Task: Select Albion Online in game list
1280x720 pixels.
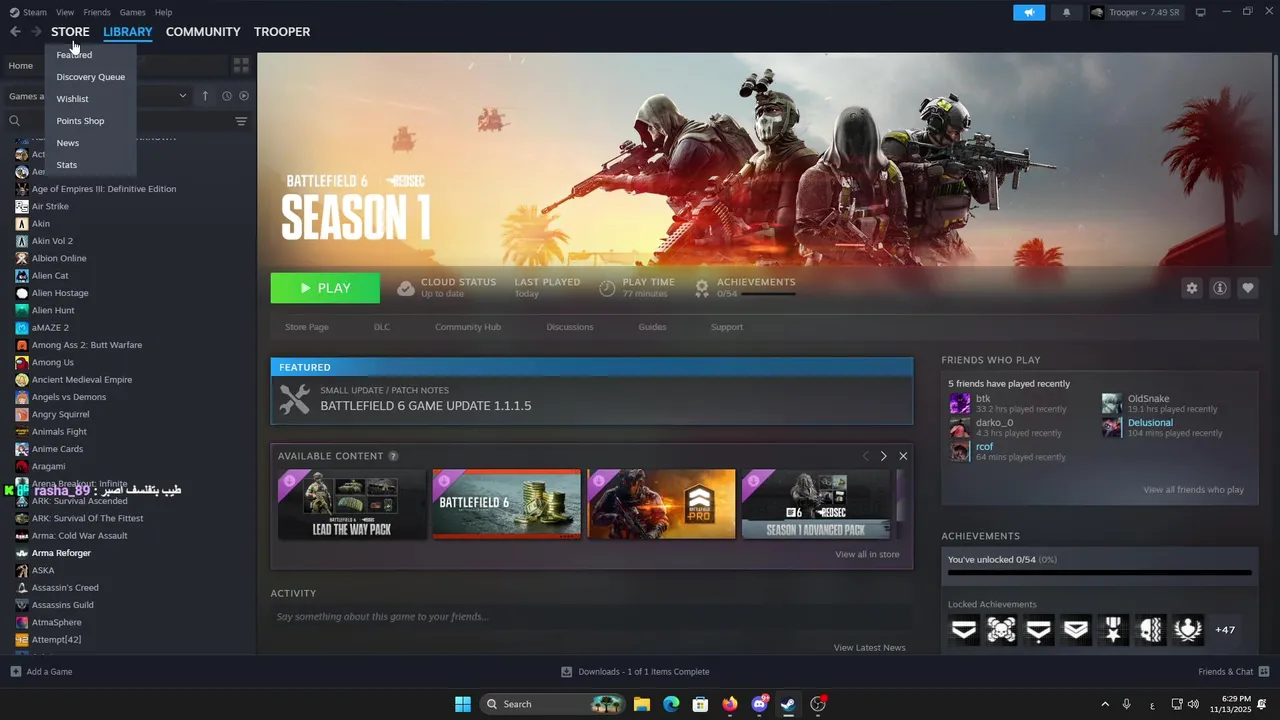Action: (x=59, y=258)
